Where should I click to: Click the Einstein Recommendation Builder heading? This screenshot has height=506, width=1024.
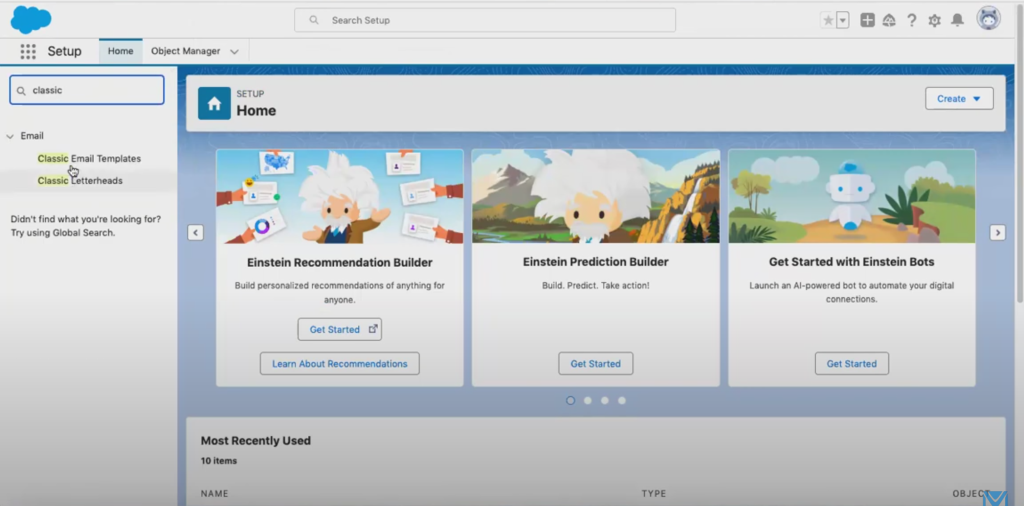(x=340, y=262)
